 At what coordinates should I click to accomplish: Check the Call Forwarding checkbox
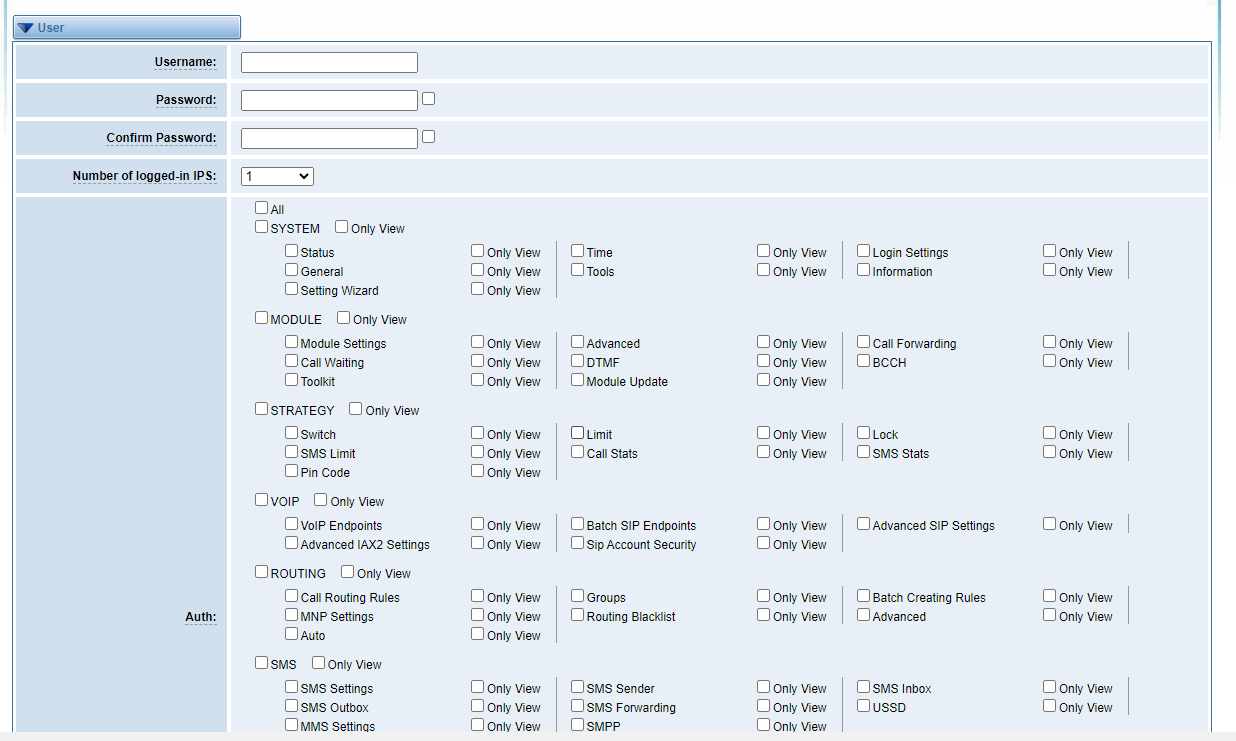(863, 342)
